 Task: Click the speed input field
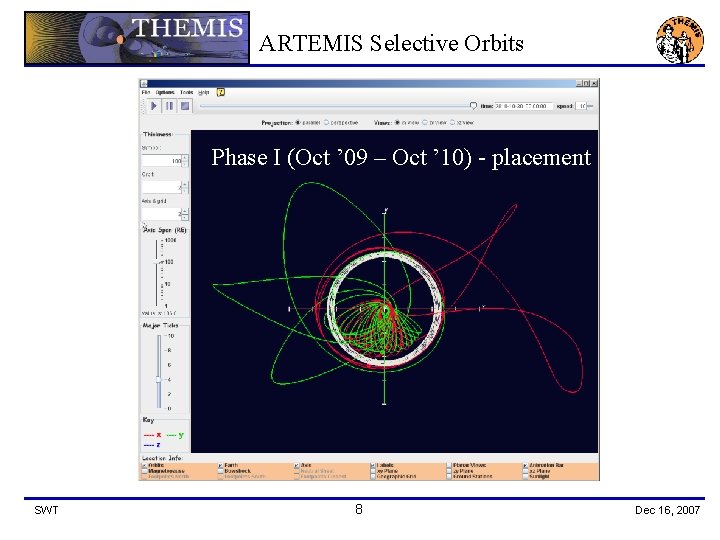tap(581, 106)
